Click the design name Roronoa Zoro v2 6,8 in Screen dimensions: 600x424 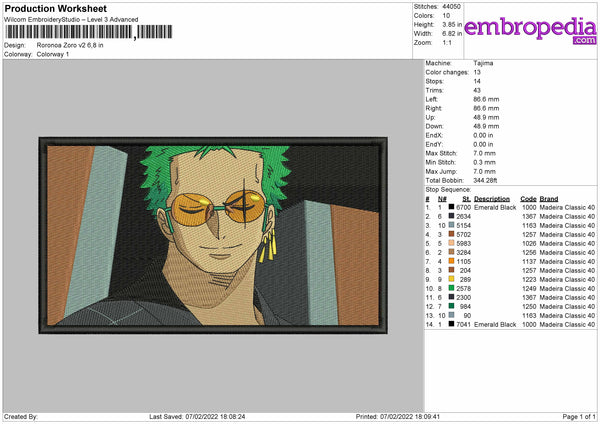[x=70, y=45]
